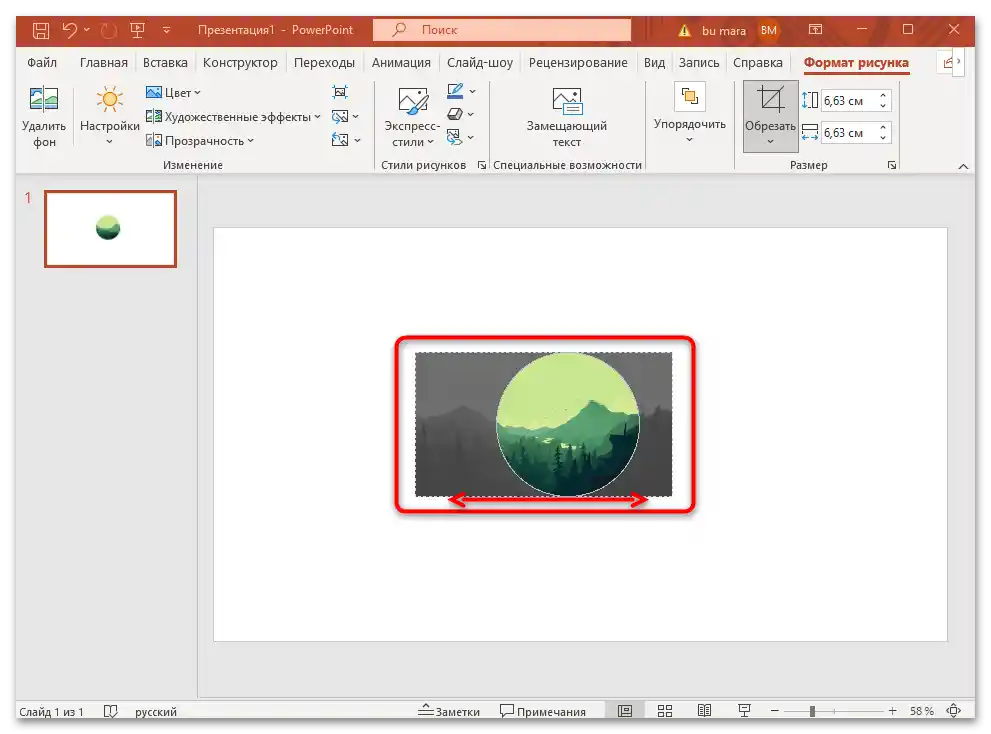Click the Восстановить рисунок (Reset Picture) icon

(341, 140)
